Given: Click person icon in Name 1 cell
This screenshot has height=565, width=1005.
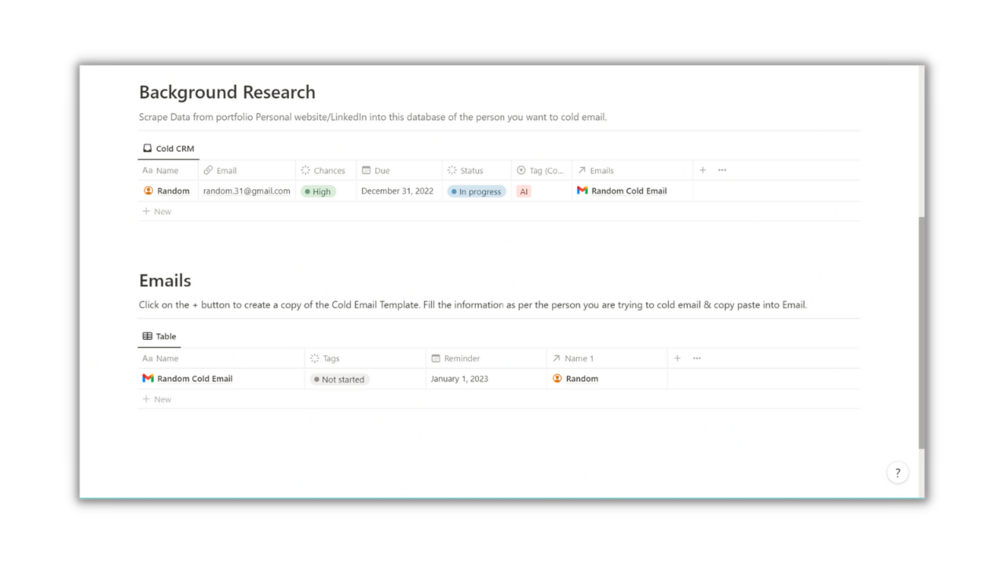Looking at the screenshot, I should [x=557, y=379].
